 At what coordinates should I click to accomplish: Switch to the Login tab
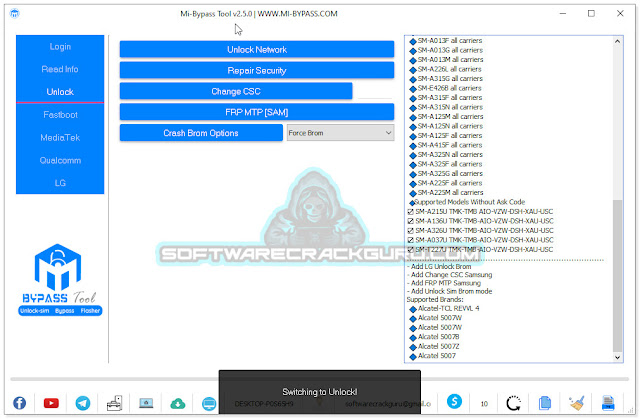click(60, 47)
